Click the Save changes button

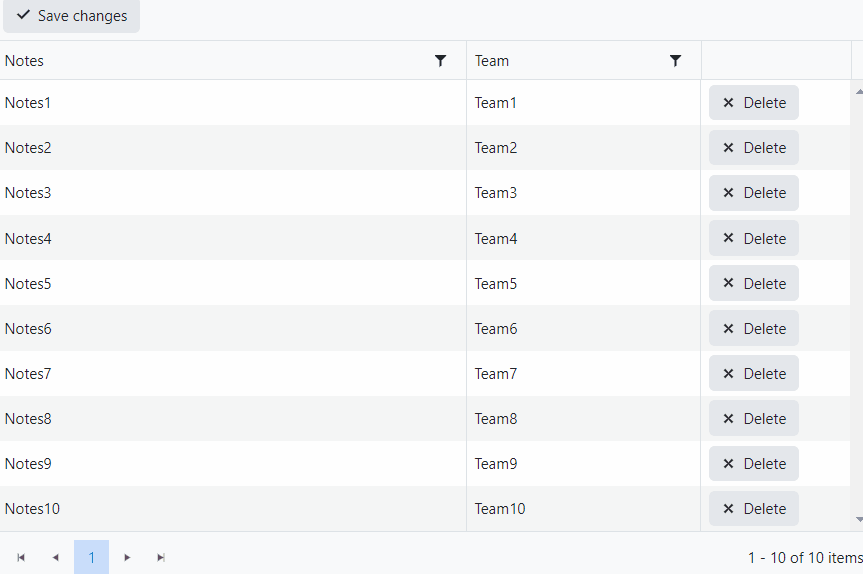coord(72,16)
